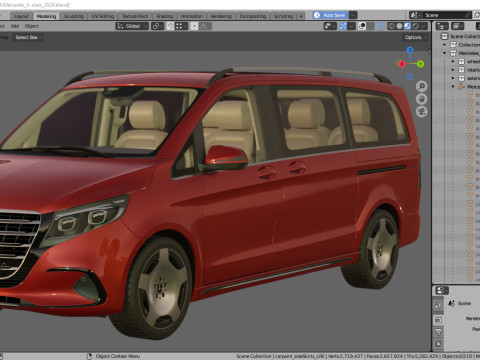Toggle X-ray mode in viewport header
The height and width of the screenshot is (360, 480).
[381, 26]
